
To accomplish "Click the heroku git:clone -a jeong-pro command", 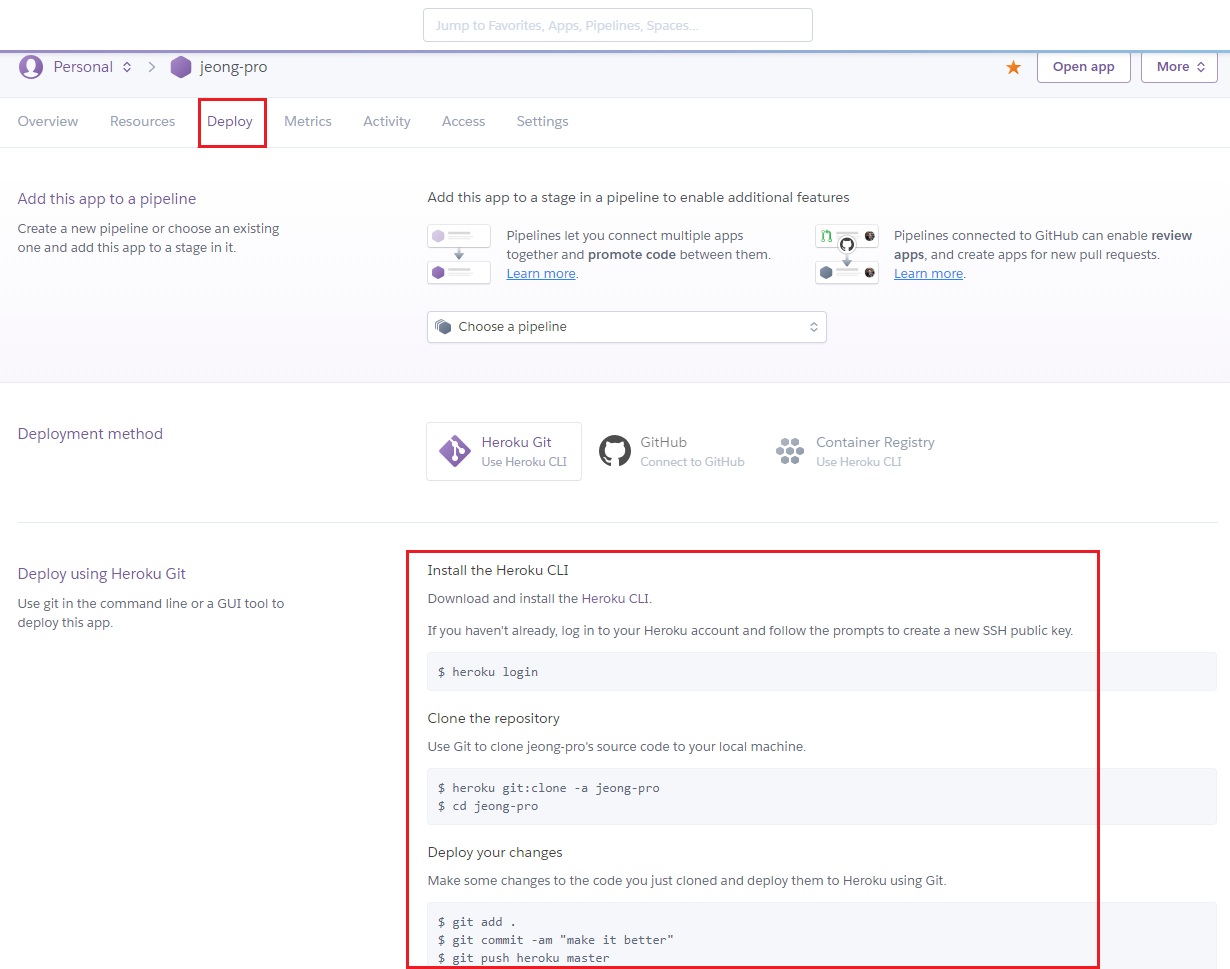I will point(548,788).
